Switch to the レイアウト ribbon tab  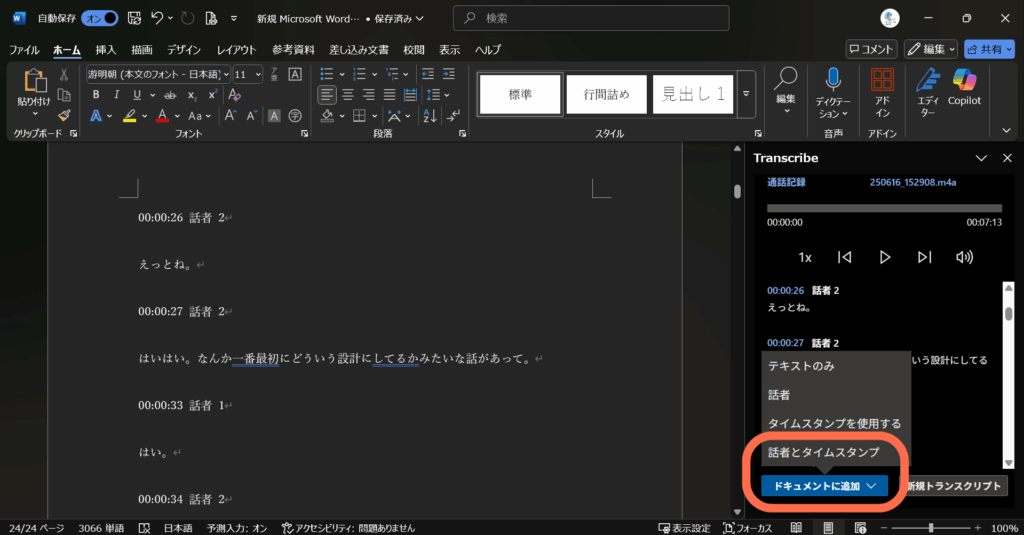click(236, 50)
